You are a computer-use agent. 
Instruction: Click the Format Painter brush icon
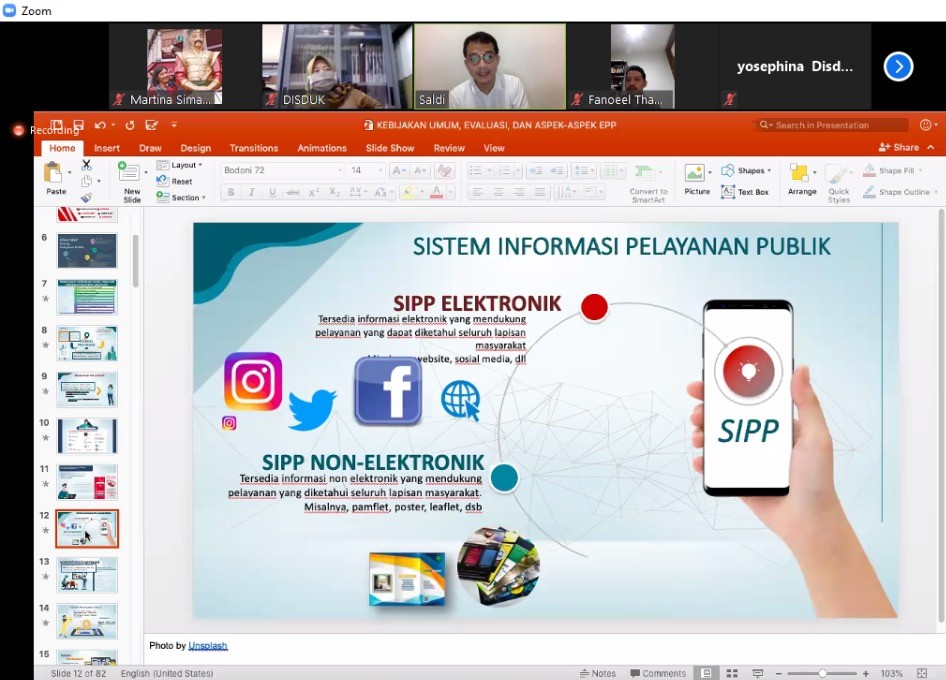87,197
